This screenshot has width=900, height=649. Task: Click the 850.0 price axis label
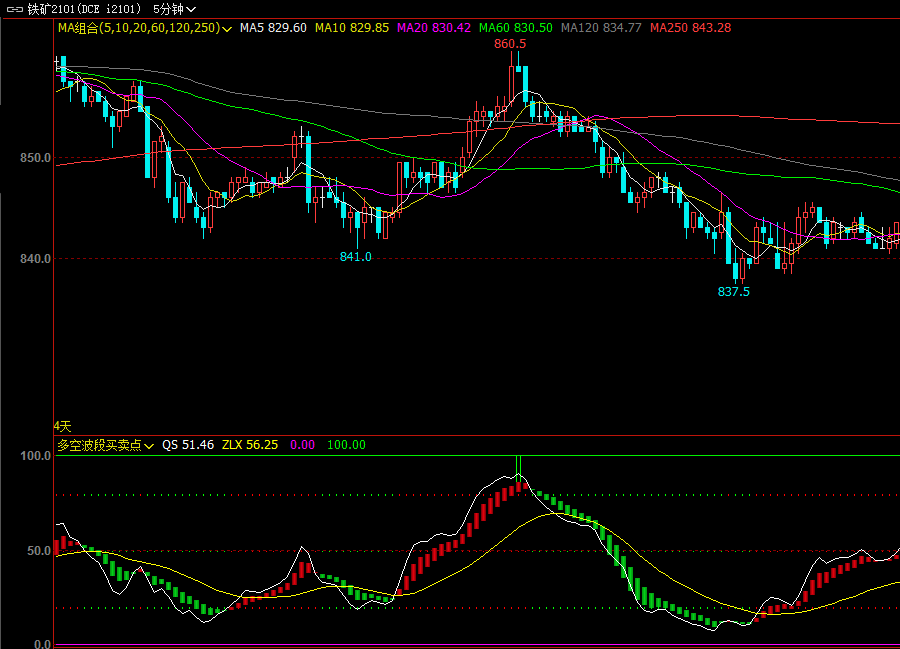(36, 158)
